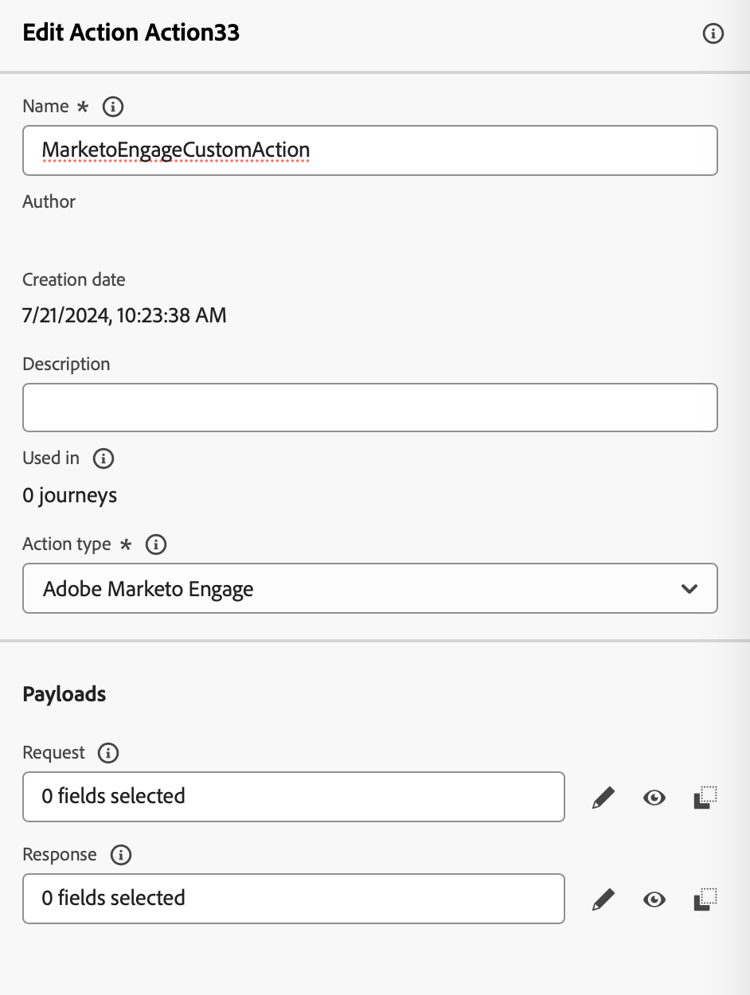Click the Action type dropdown chevron arrow
The width and height of the screenshot is (750, 995).
point(689,588)
